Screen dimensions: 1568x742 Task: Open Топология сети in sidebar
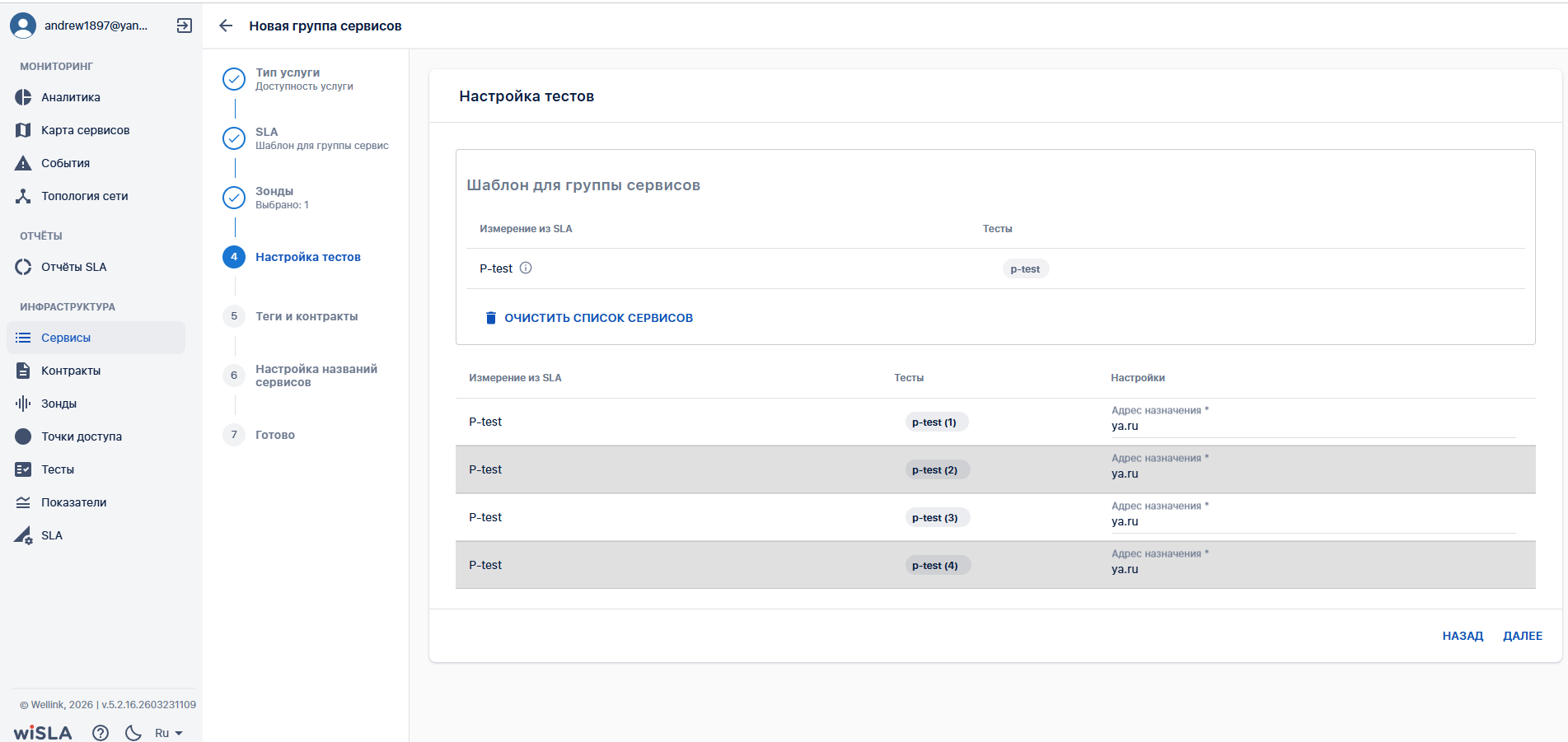[96, 196]
